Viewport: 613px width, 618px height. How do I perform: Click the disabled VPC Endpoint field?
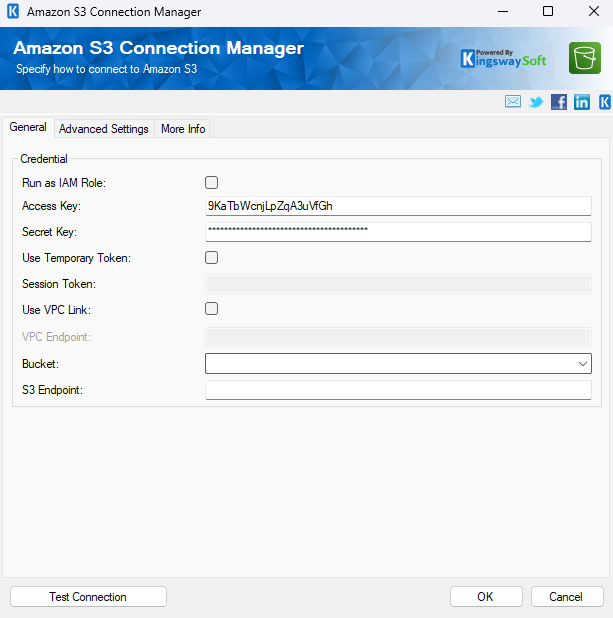398,337
